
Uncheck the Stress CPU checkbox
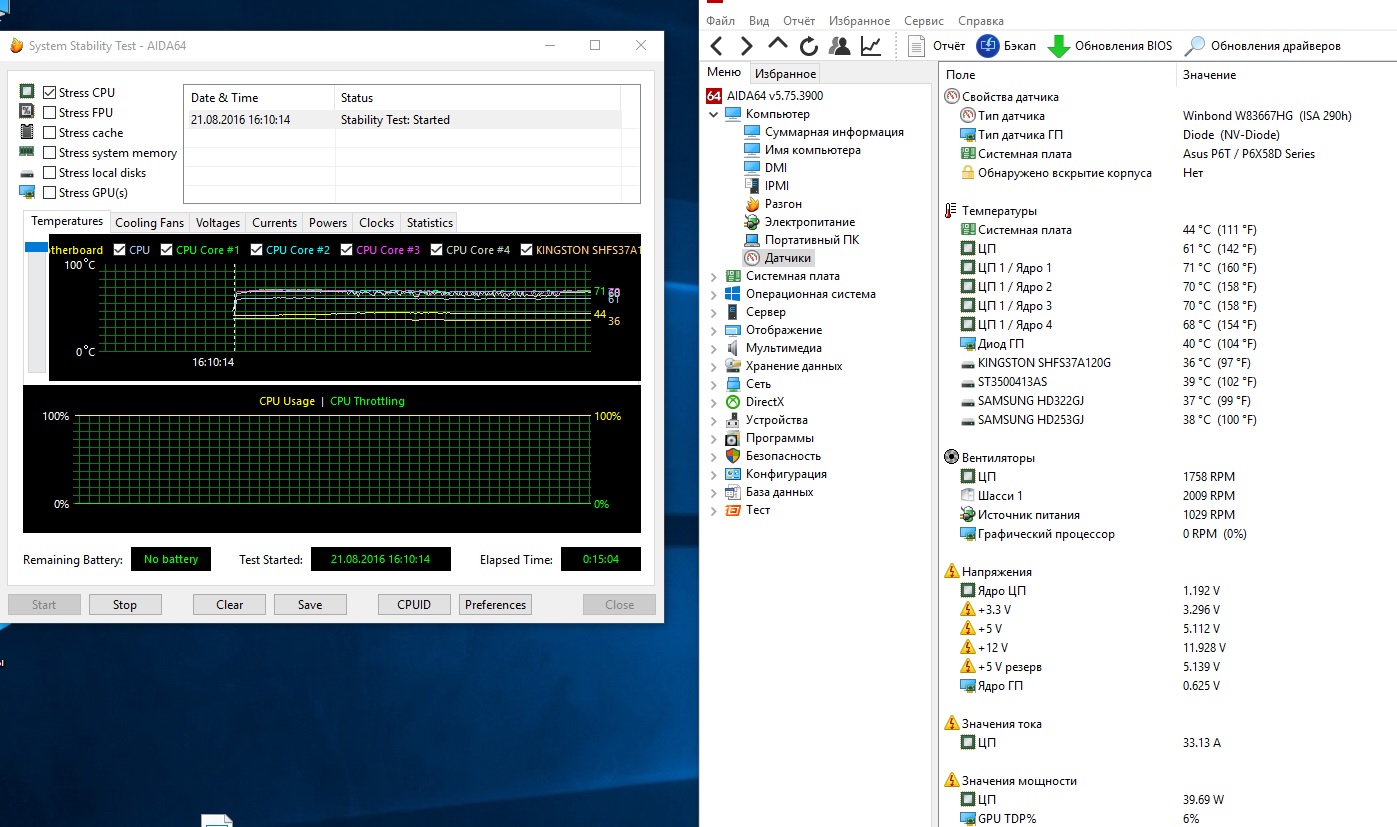click(x=49, y=93)
